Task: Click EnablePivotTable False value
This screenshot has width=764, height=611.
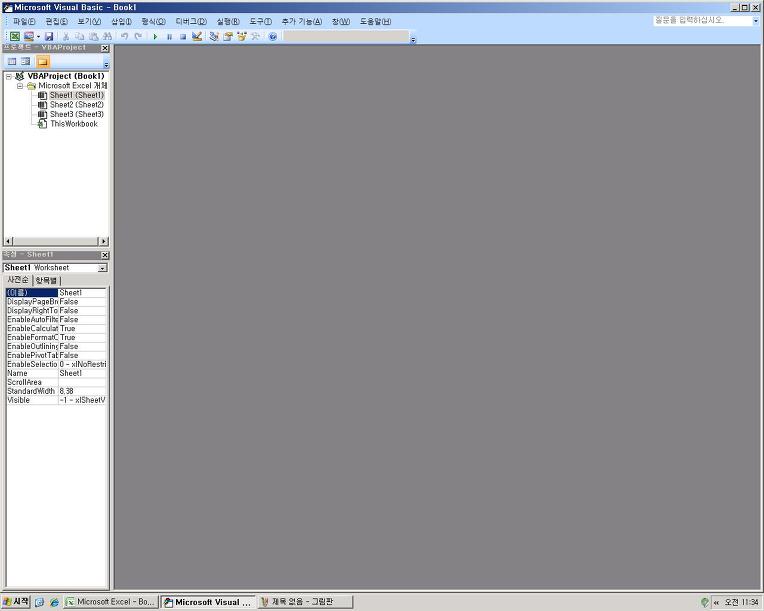Action: click(82, 356)
